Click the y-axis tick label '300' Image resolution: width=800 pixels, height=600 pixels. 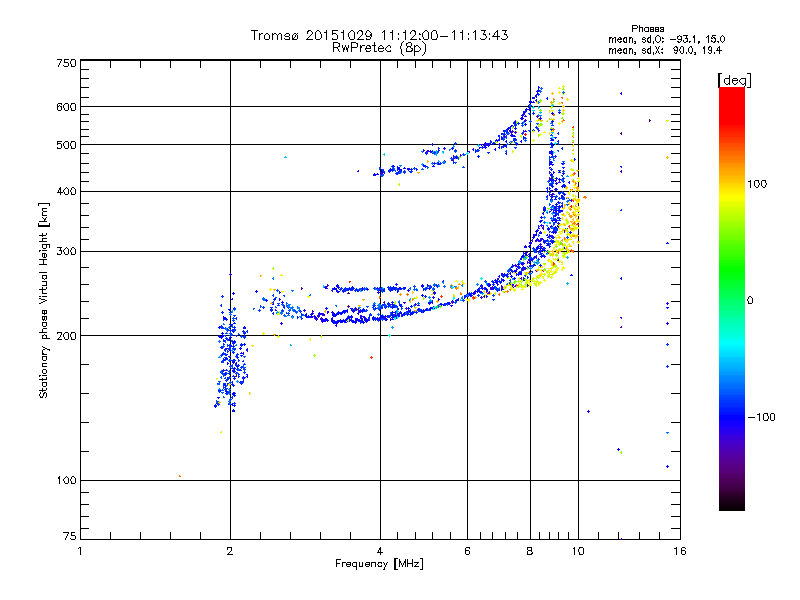[x=67, y=252]
